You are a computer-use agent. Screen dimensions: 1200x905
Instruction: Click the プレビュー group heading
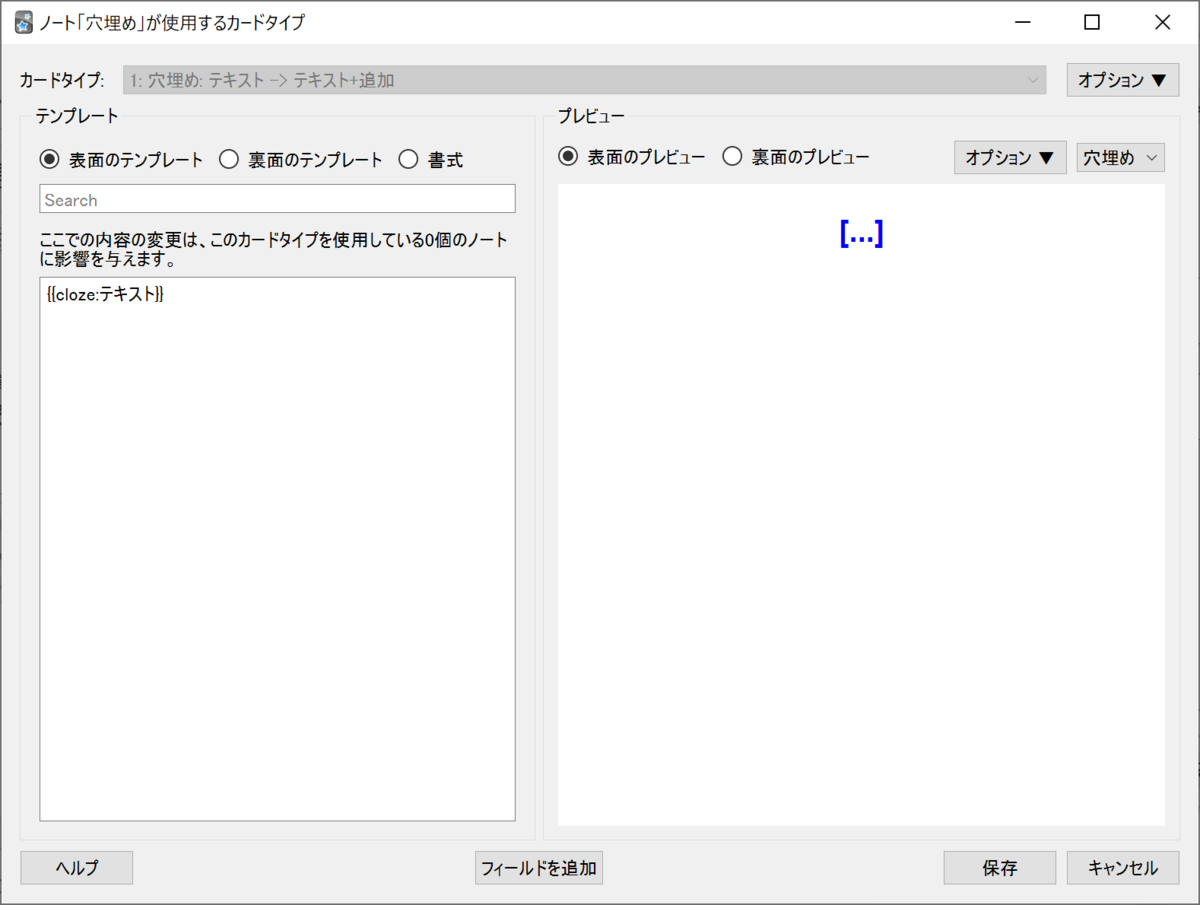point(591,116)
